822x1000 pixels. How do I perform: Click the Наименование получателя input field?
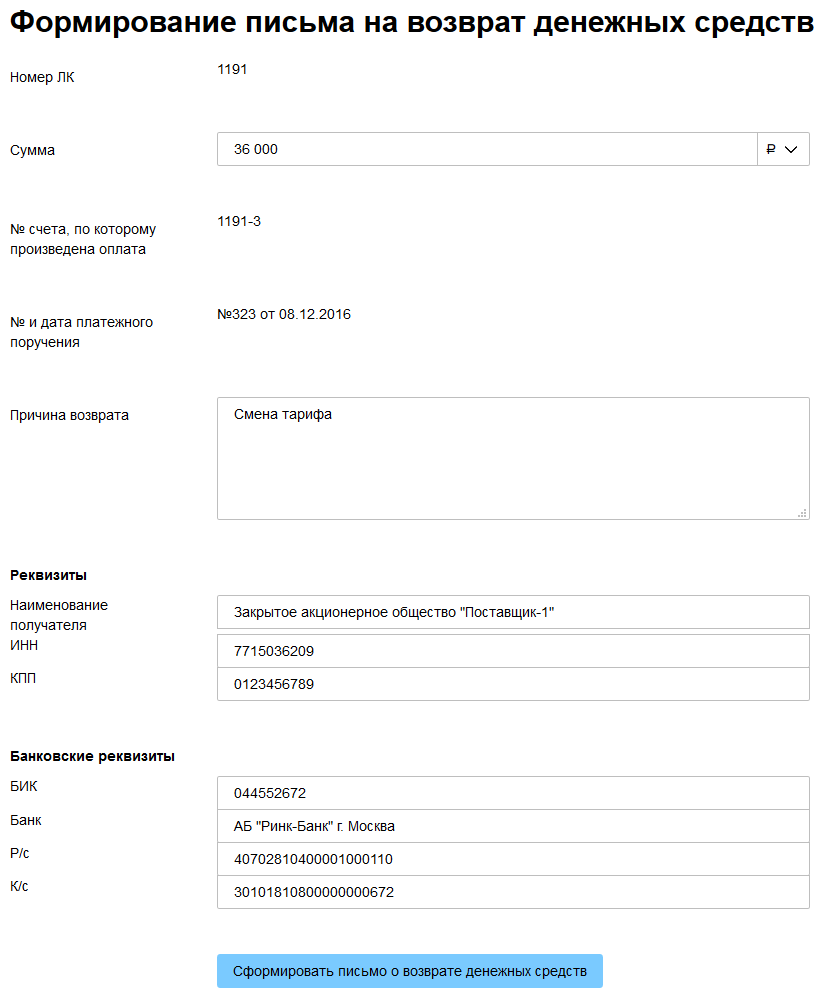[x=512, y=612]
